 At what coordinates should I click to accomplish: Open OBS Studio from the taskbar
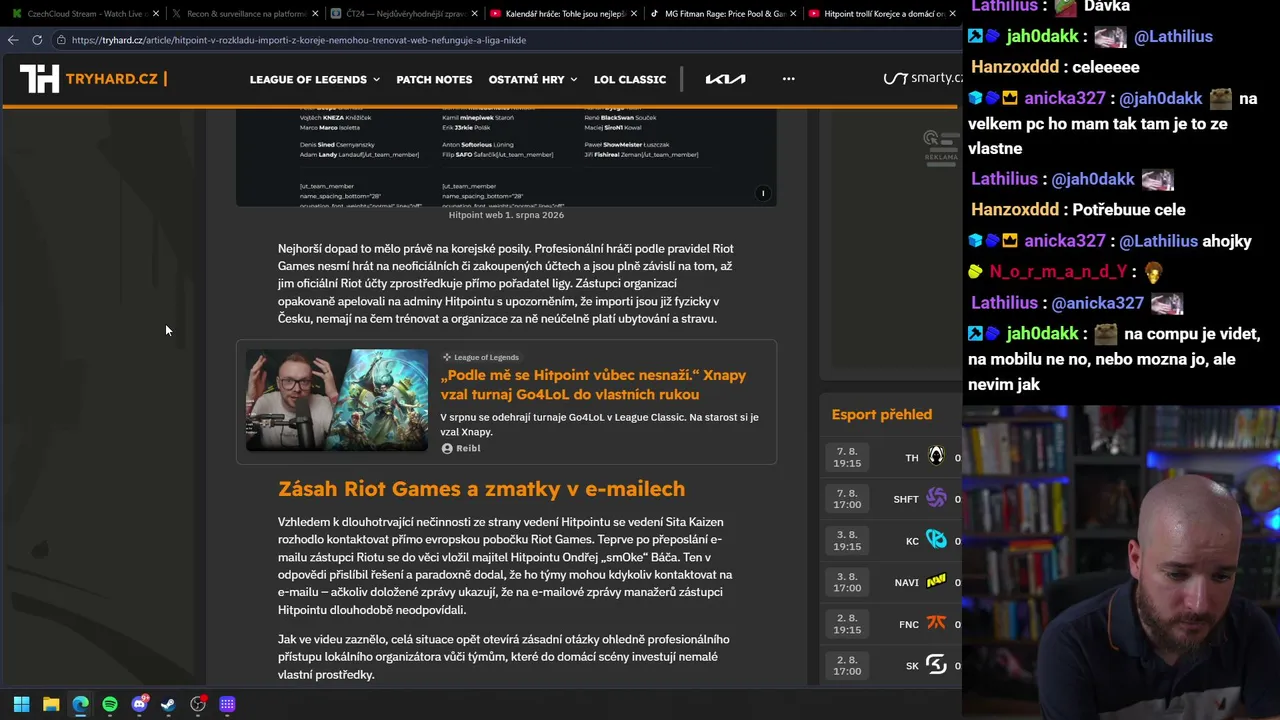(x=198, y=704)
